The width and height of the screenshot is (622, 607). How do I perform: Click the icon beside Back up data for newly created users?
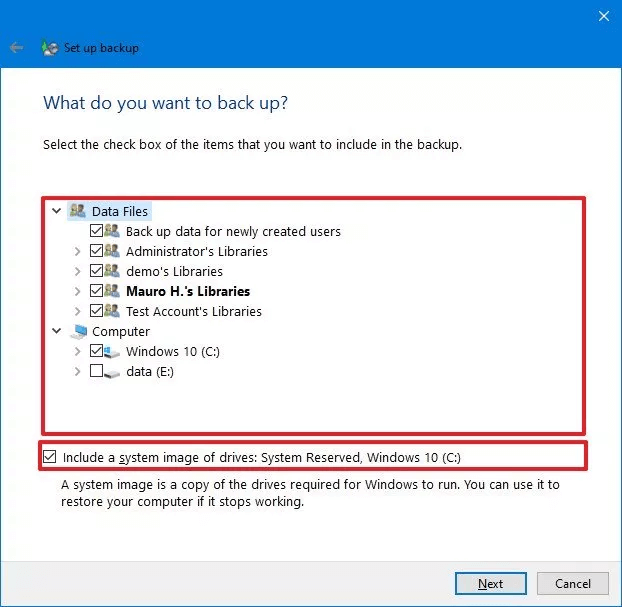(112, 231)
